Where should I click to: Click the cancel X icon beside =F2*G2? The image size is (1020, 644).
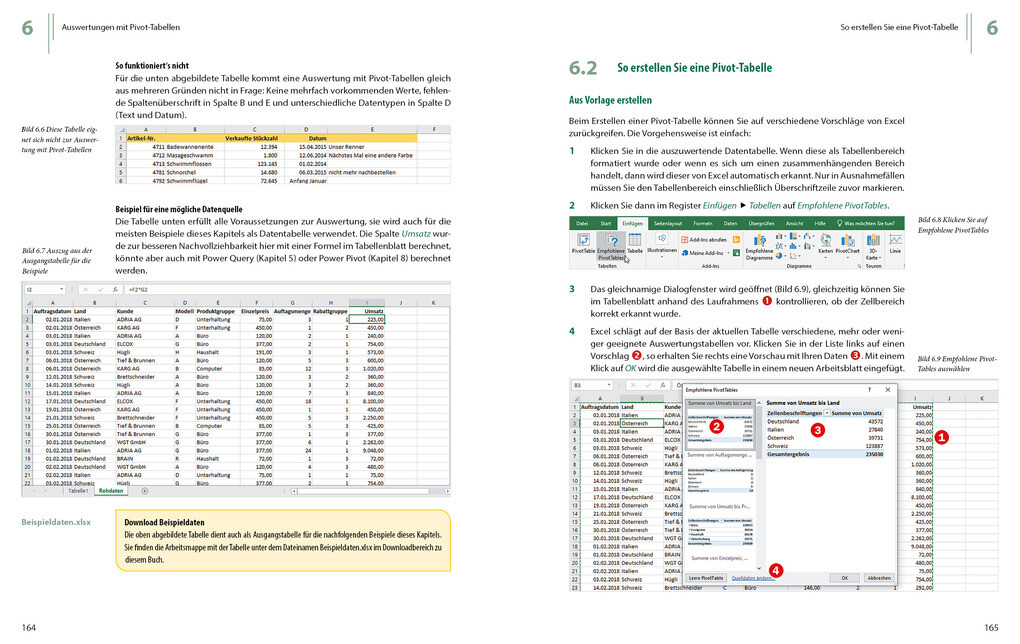coord(85,289)
